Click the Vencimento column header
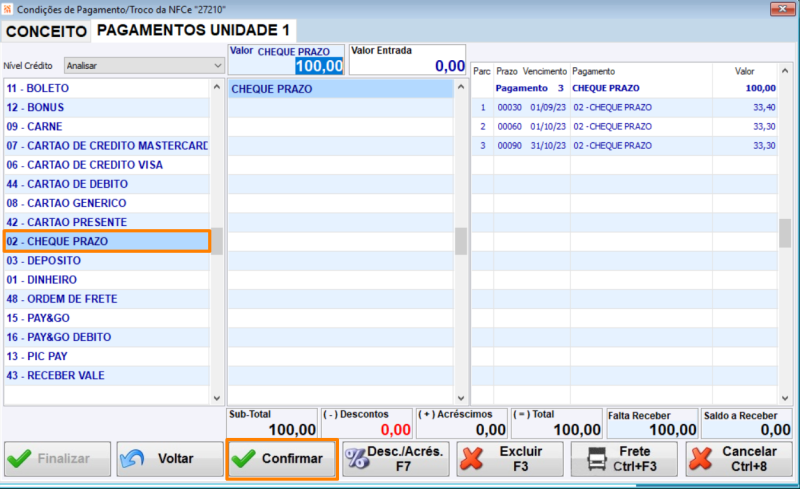The image size is (800, 489). coord(544,71)
